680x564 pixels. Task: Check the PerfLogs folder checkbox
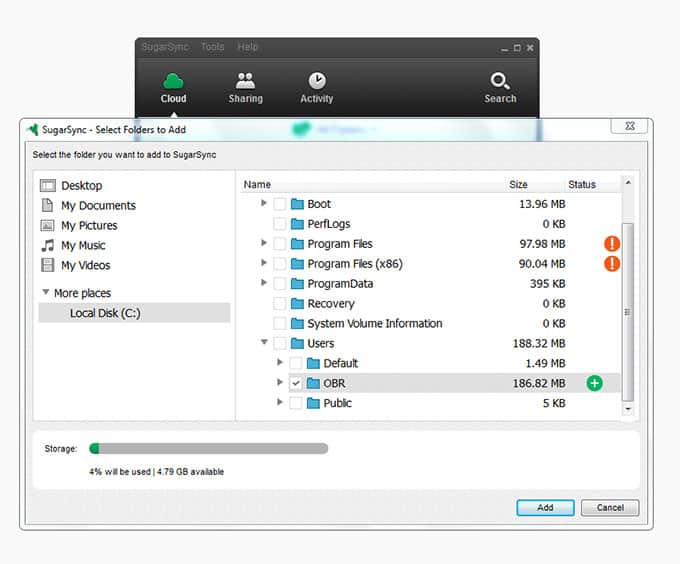(280, 224)
